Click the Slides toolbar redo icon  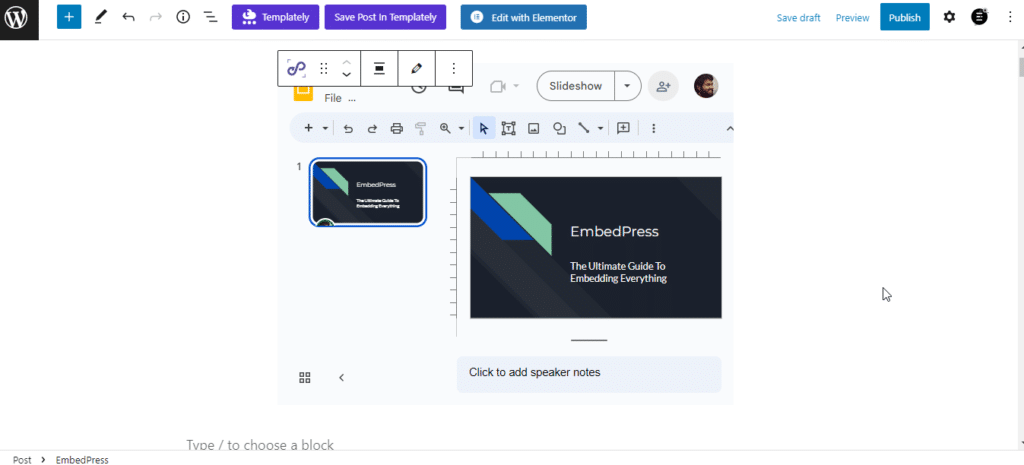[372, 129]
